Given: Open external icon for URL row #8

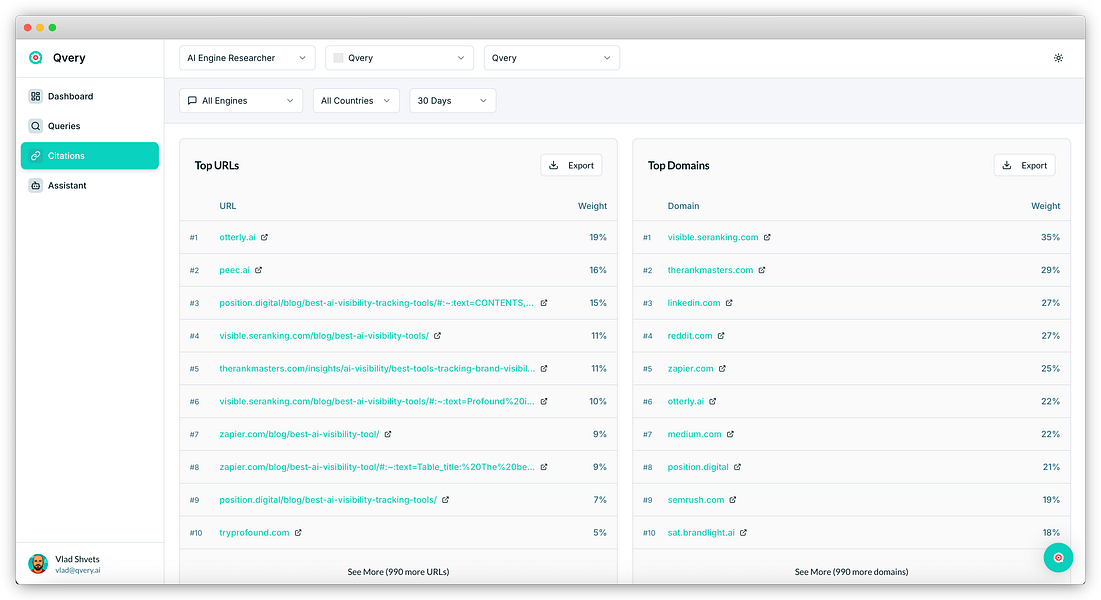Looking at the screenshot, I should [544, 467].
